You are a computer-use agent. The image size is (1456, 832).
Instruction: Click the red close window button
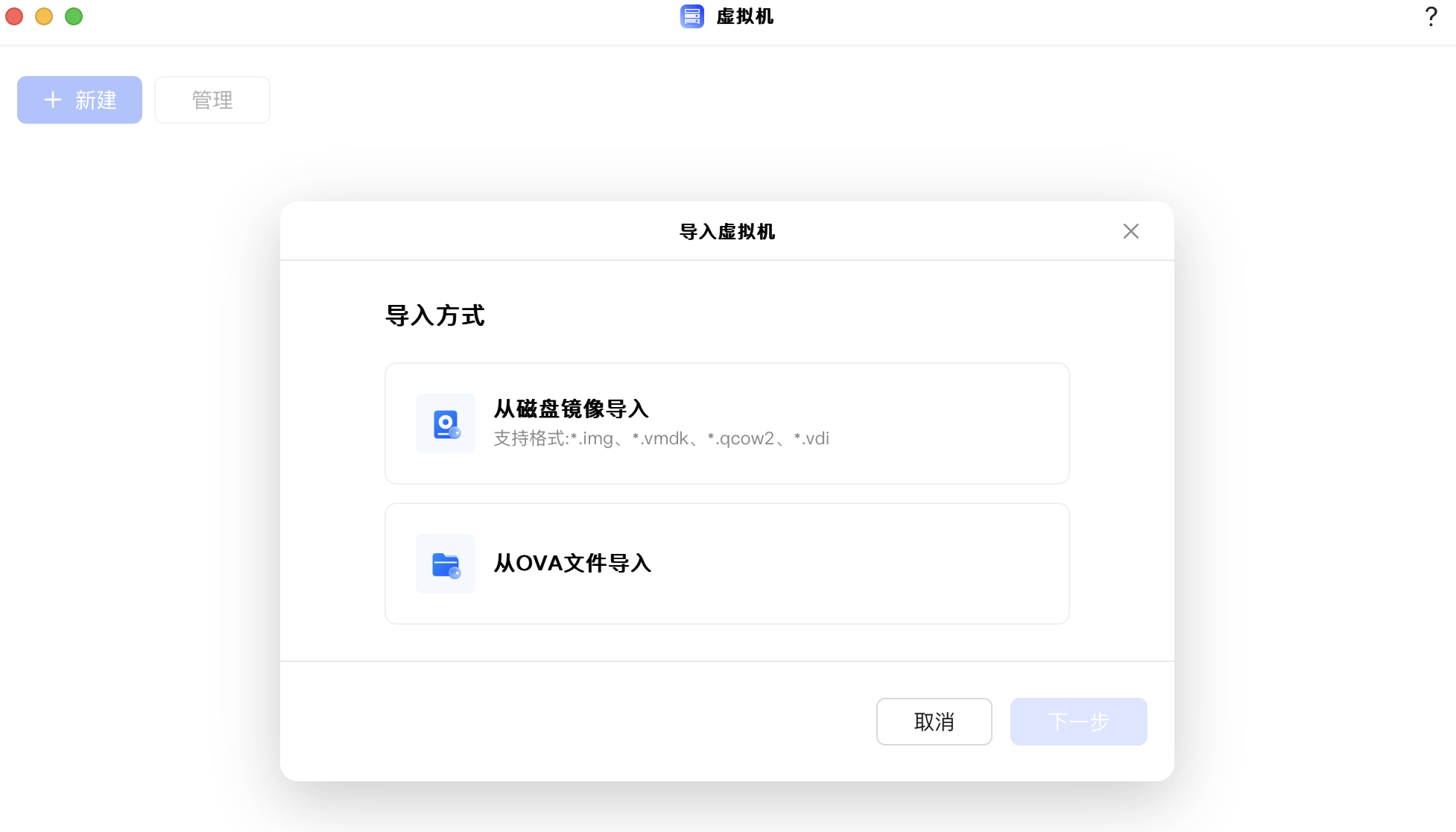pyautogui.click(x=14, y=16)
